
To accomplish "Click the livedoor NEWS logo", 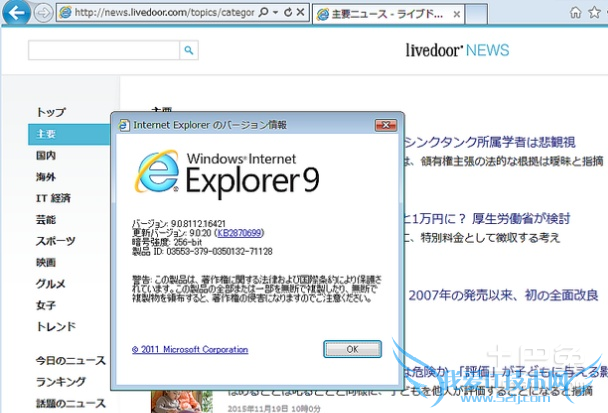I will [x=457, y=50].
